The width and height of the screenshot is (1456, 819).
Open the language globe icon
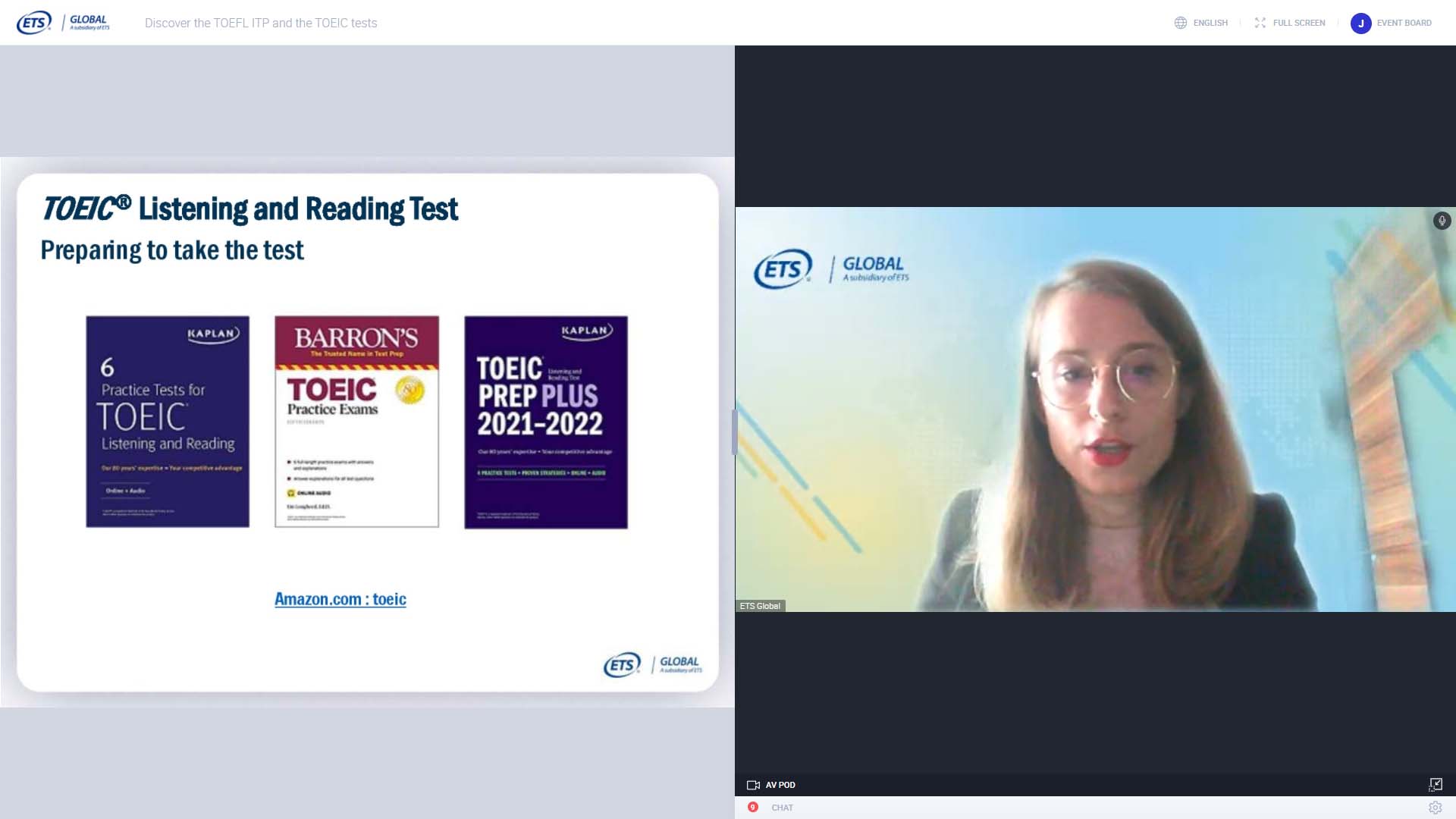pos(1180,23)
